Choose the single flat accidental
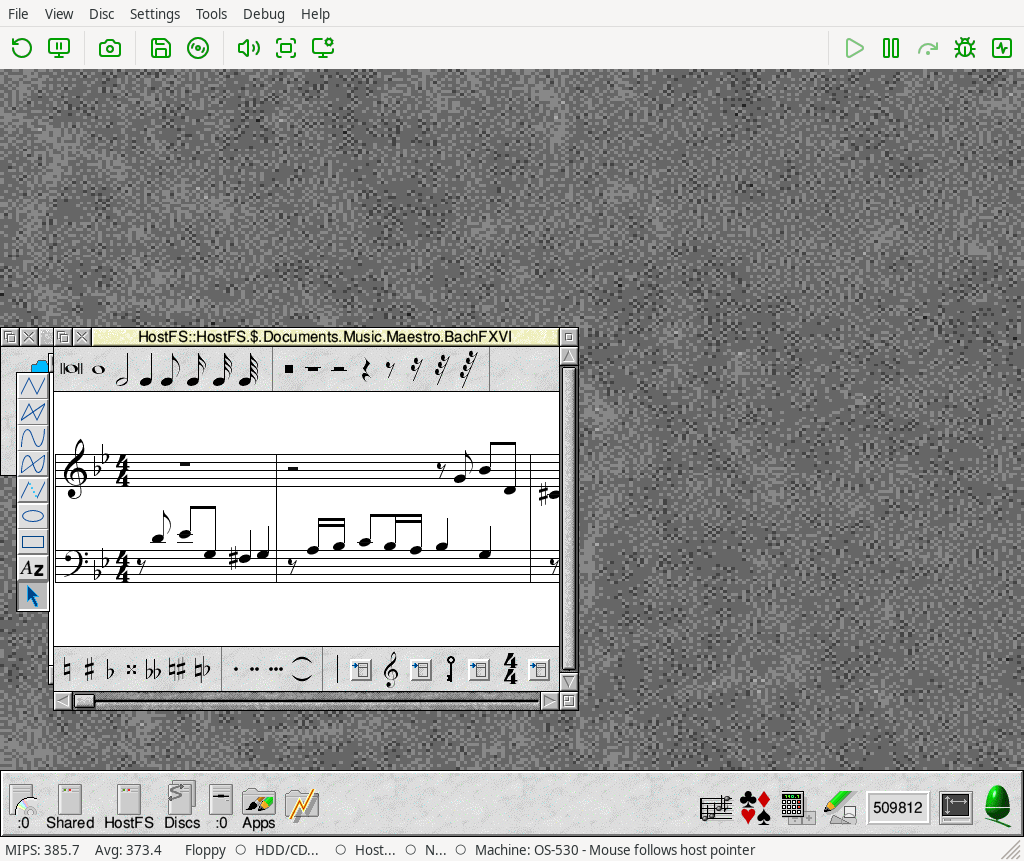Image resolution: width=1024 pixels, height=861 pixels. tap(110, 670)
